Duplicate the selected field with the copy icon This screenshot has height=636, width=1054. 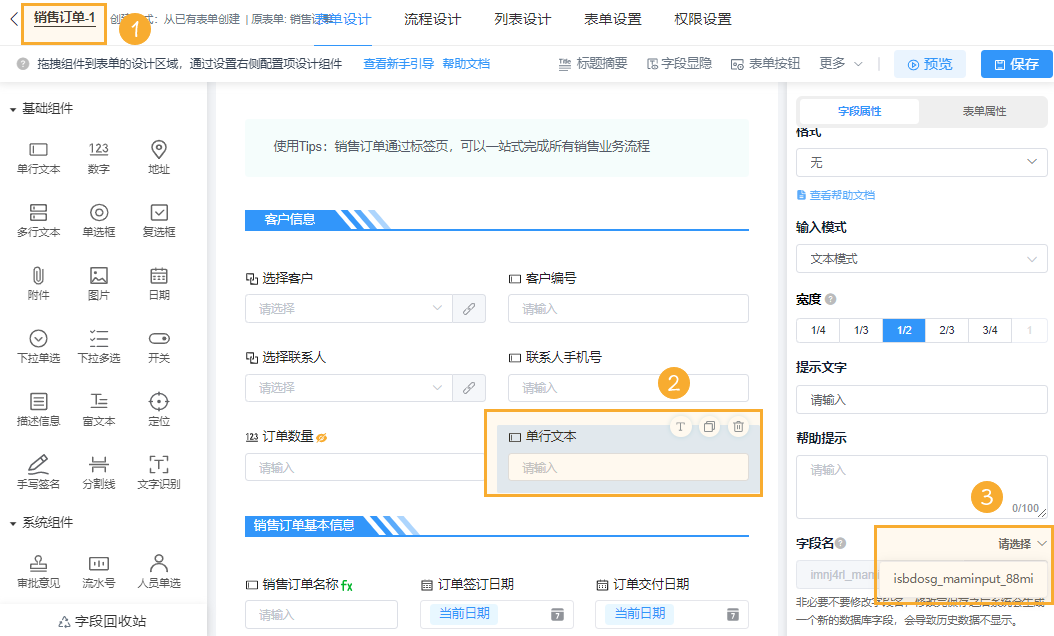click(x=710, y=426)
